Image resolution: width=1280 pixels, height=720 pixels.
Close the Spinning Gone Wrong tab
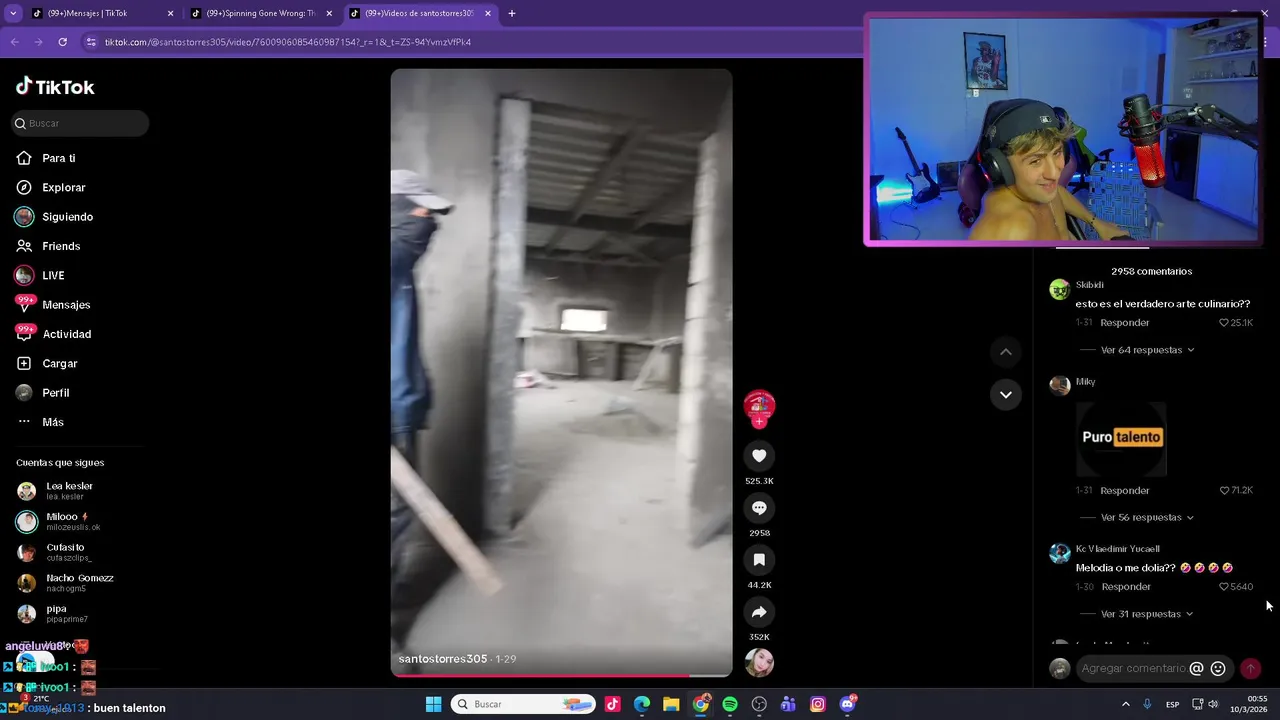click(x=329, y=14)
